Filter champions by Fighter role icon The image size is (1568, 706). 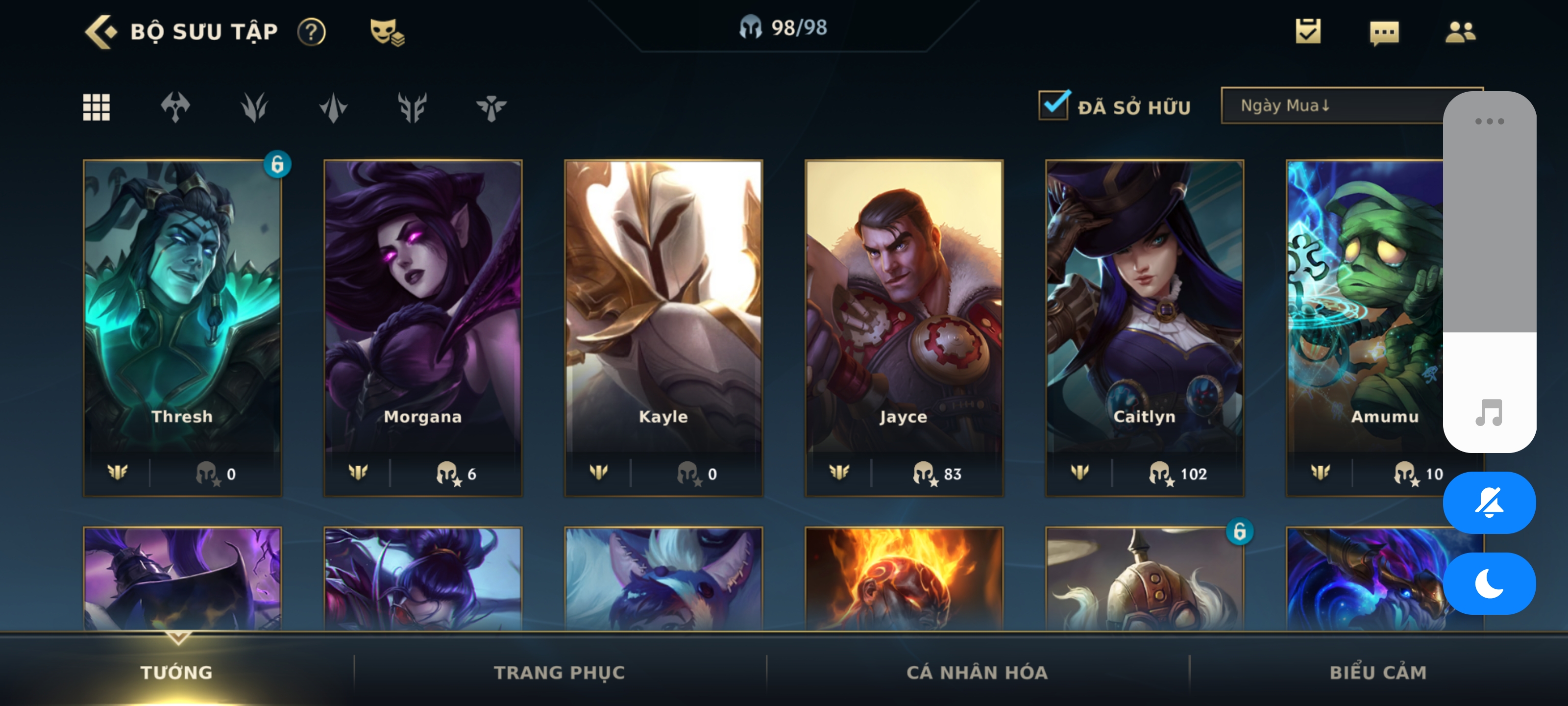175,108
